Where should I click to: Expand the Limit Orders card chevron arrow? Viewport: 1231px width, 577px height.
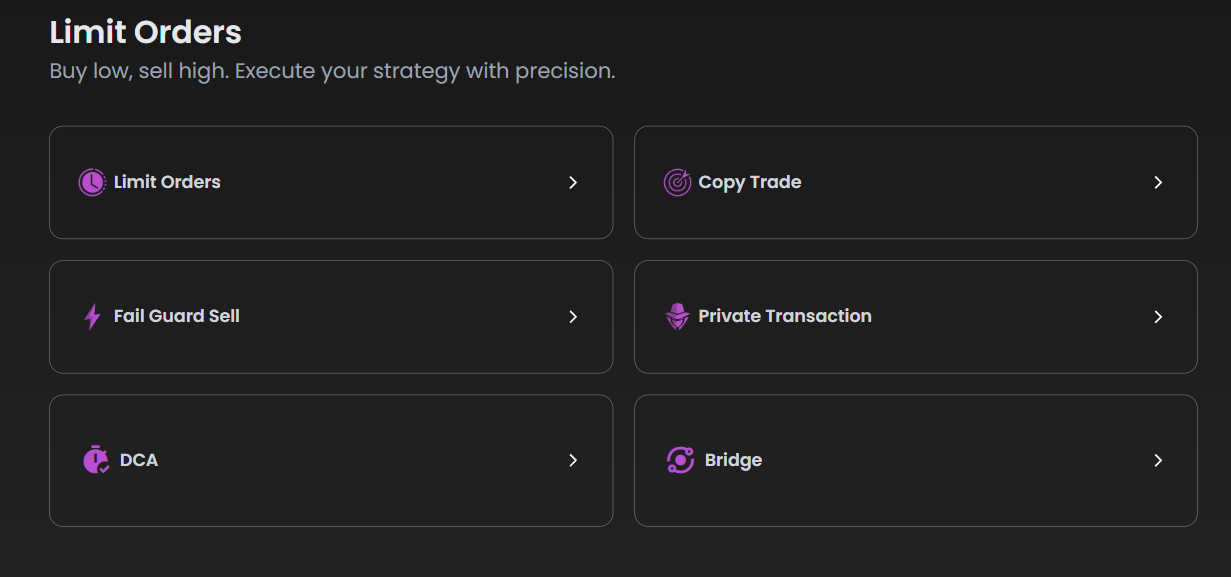(573, 183)
